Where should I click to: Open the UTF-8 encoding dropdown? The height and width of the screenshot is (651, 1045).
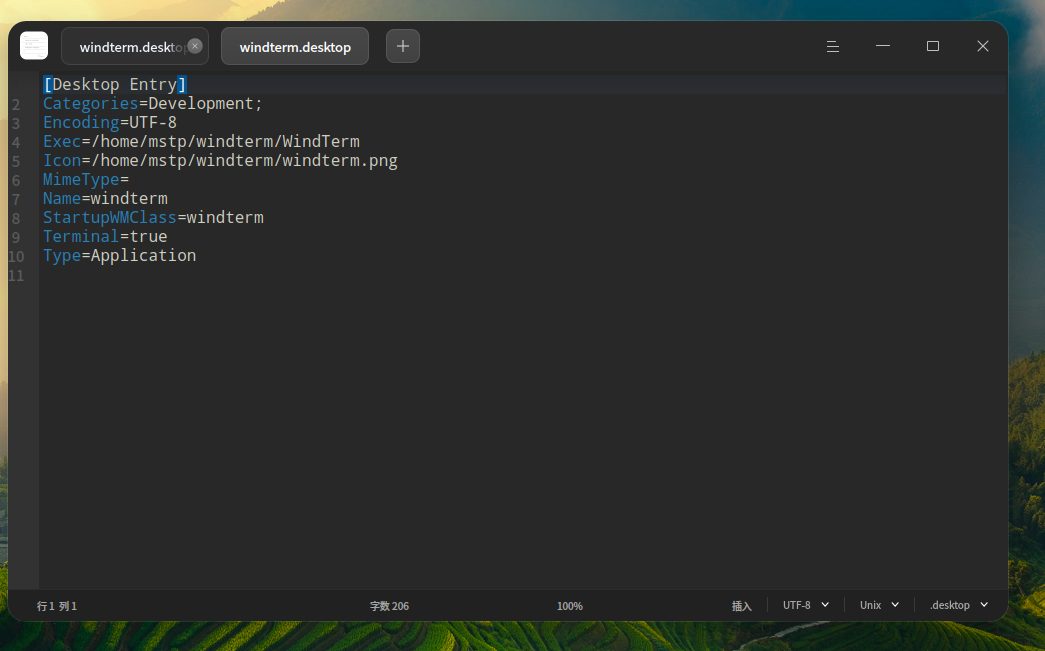pos(806,605)
